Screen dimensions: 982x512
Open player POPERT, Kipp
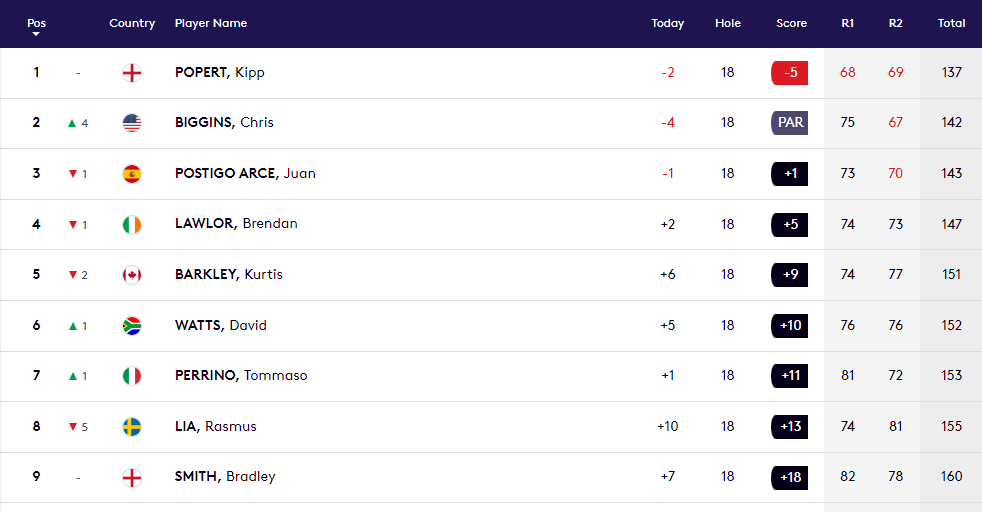[219, 73]
